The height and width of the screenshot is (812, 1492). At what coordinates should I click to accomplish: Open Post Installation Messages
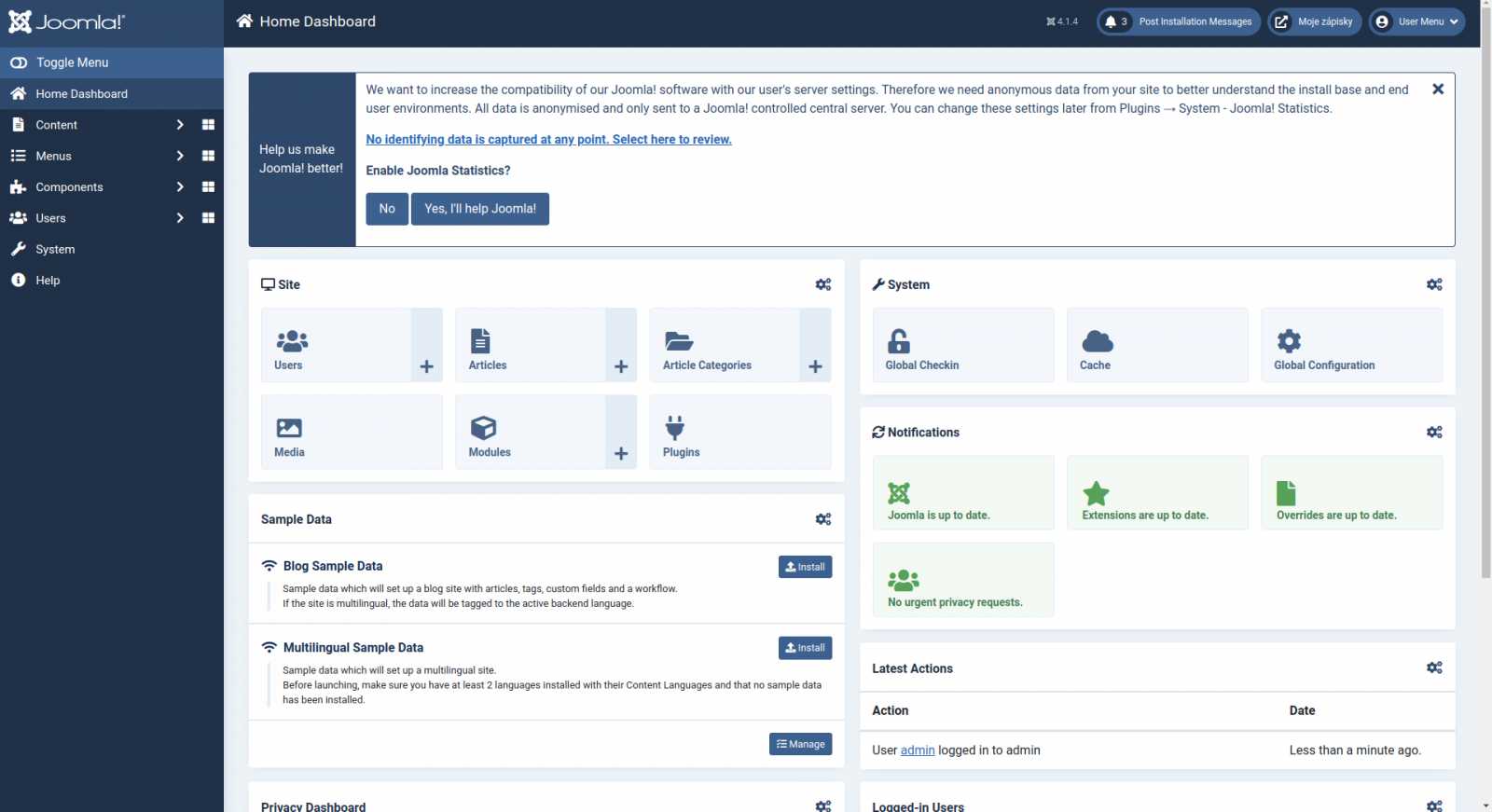[1179, 21]
